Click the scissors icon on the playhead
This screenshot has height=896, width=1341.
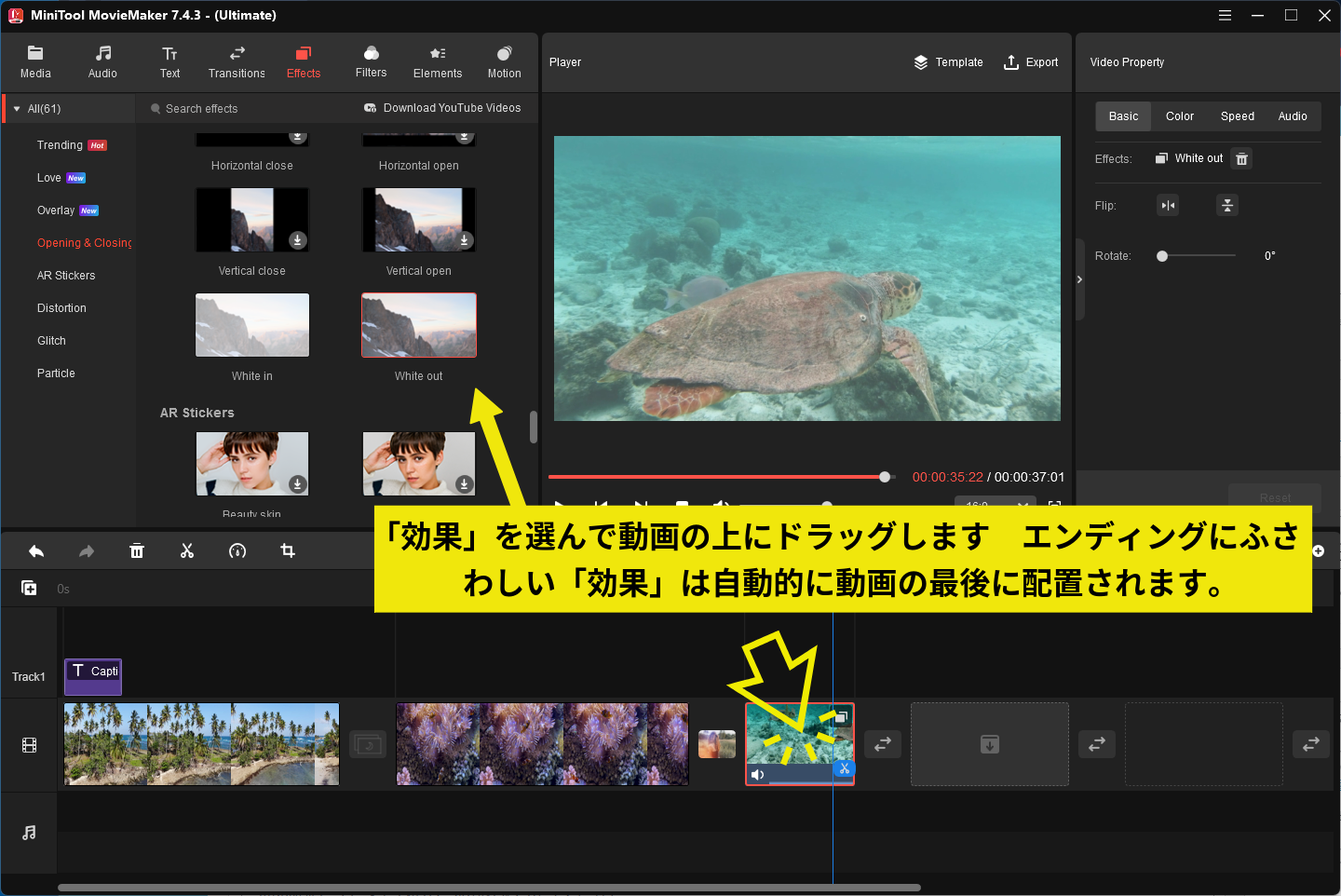coord(844,768)
